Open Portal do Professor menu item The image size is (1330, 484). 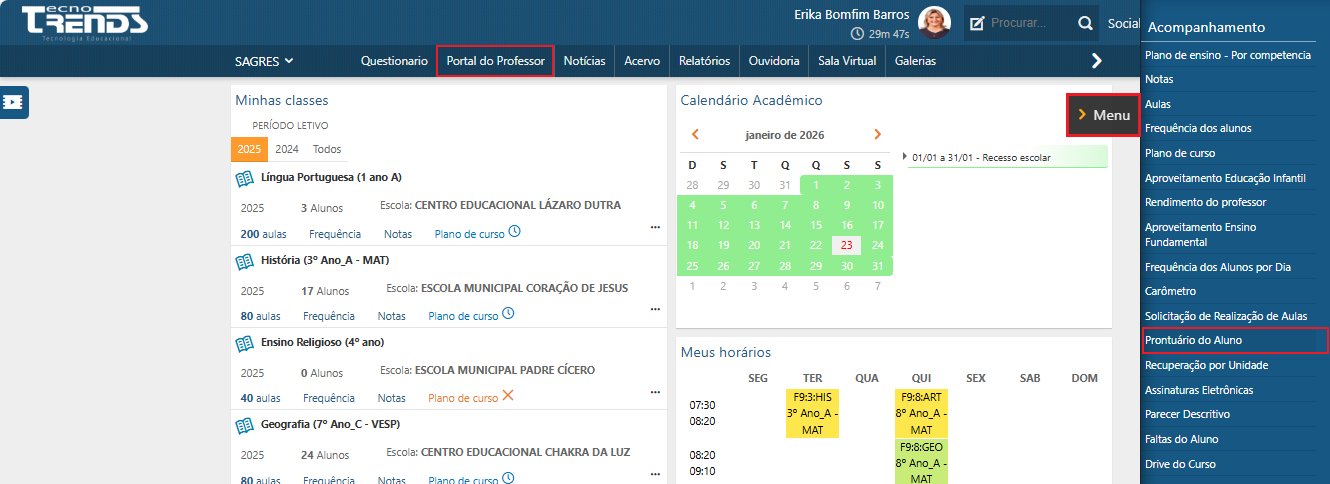click(495, 61)
